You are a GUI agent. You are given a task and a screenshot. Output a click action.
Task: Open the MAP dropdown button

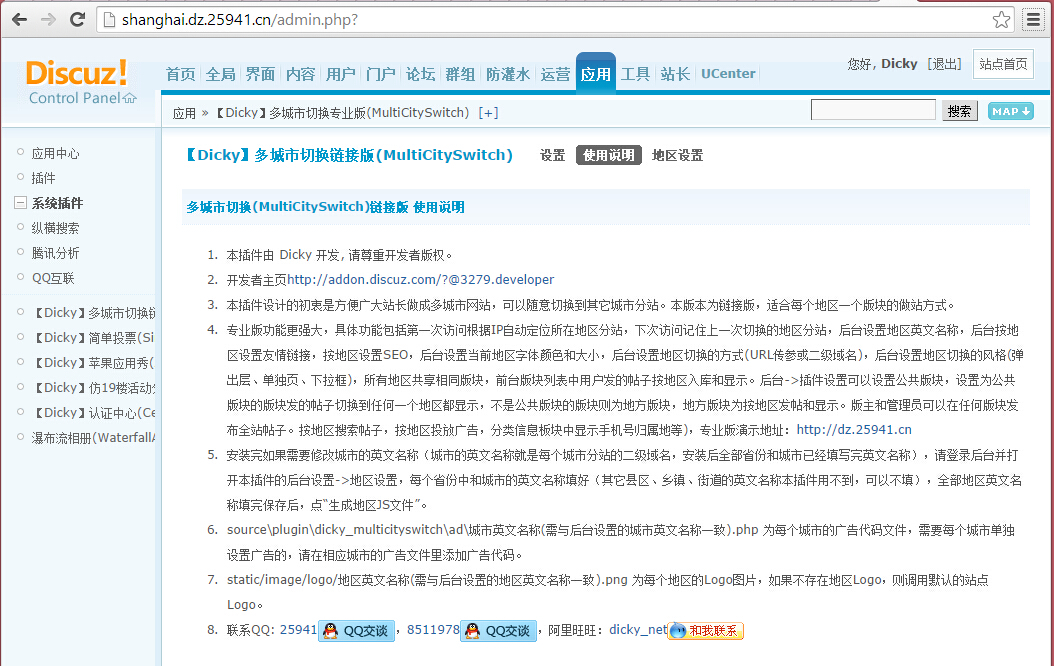pyautogui.click(x=1010, y=112)
